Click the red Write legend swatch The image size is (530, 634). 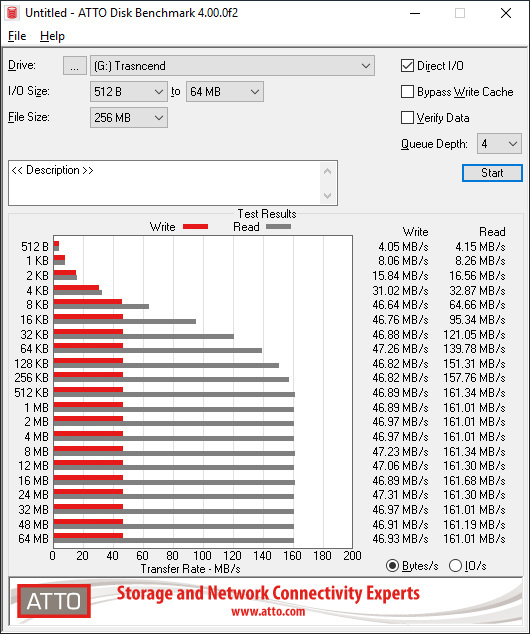(196, 227)
